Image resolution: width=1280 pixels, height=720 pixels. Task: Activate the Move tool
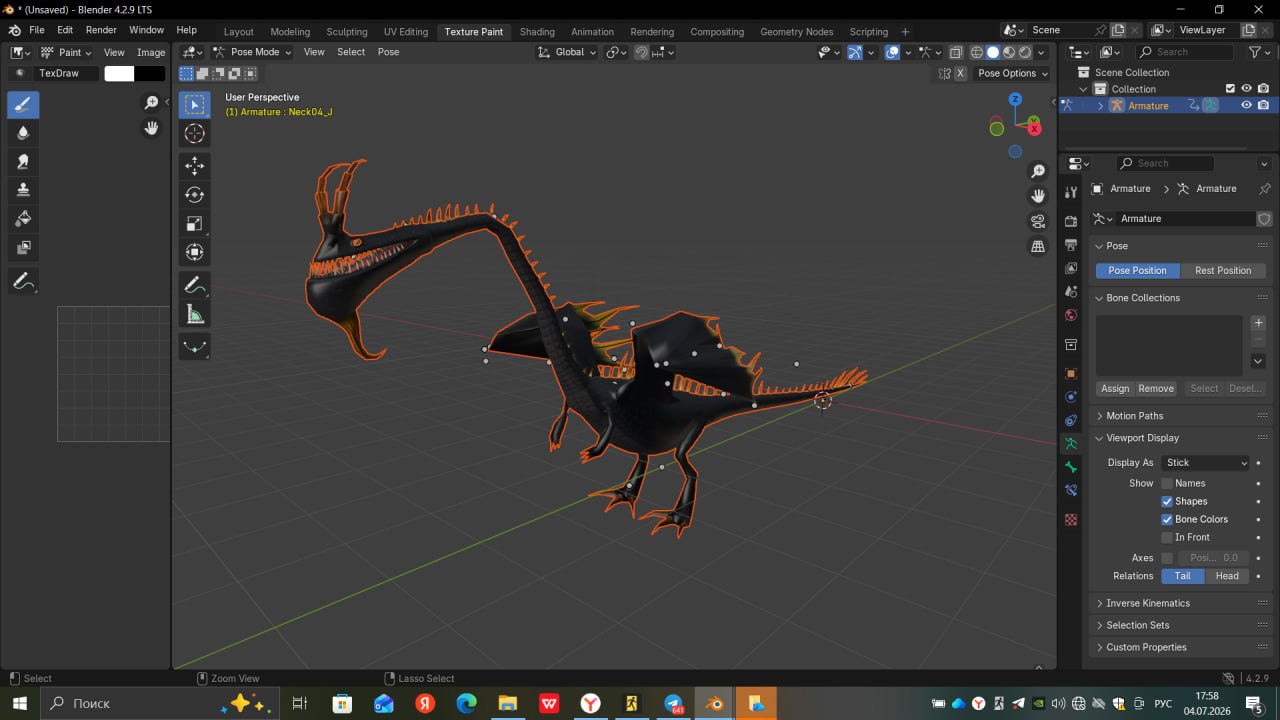[195, 166]
